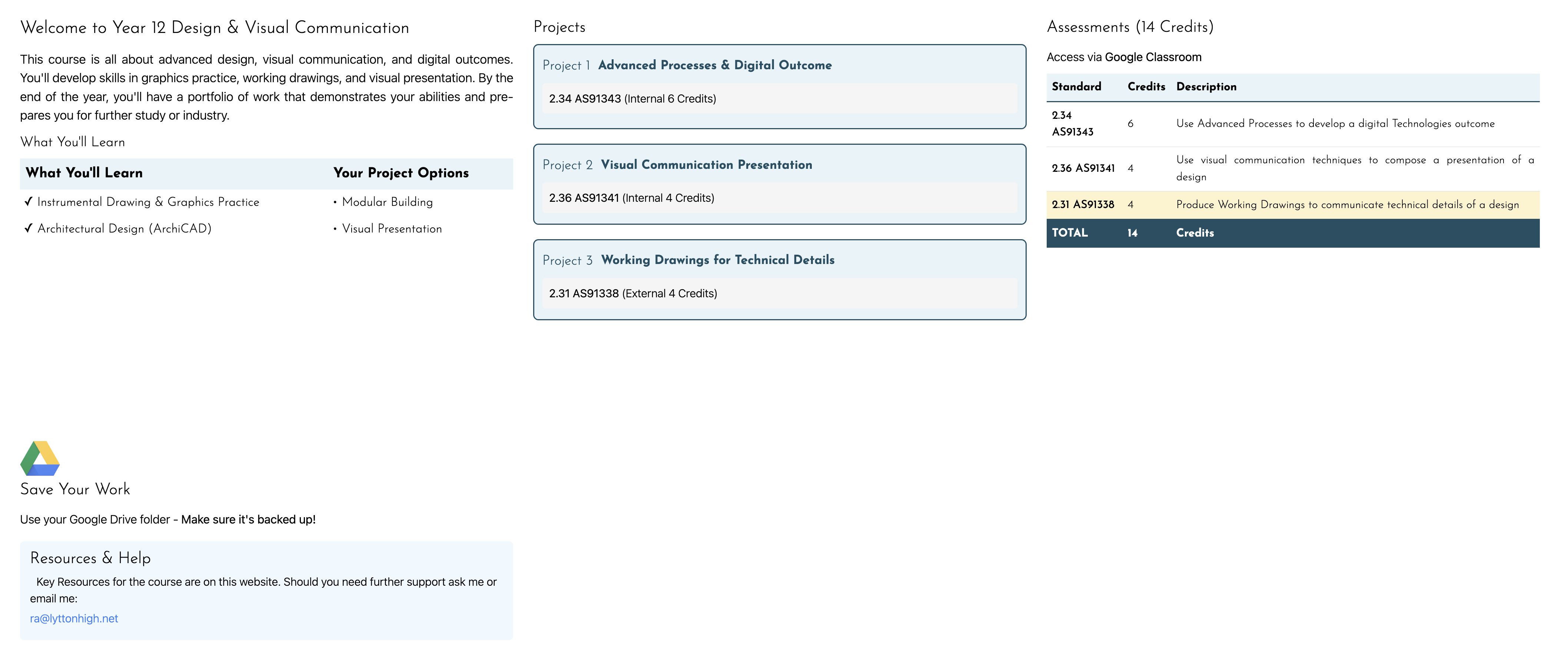Screen dimensions: 1568x662
Task: Click the Your Project Options header
Action: (401, 173)
